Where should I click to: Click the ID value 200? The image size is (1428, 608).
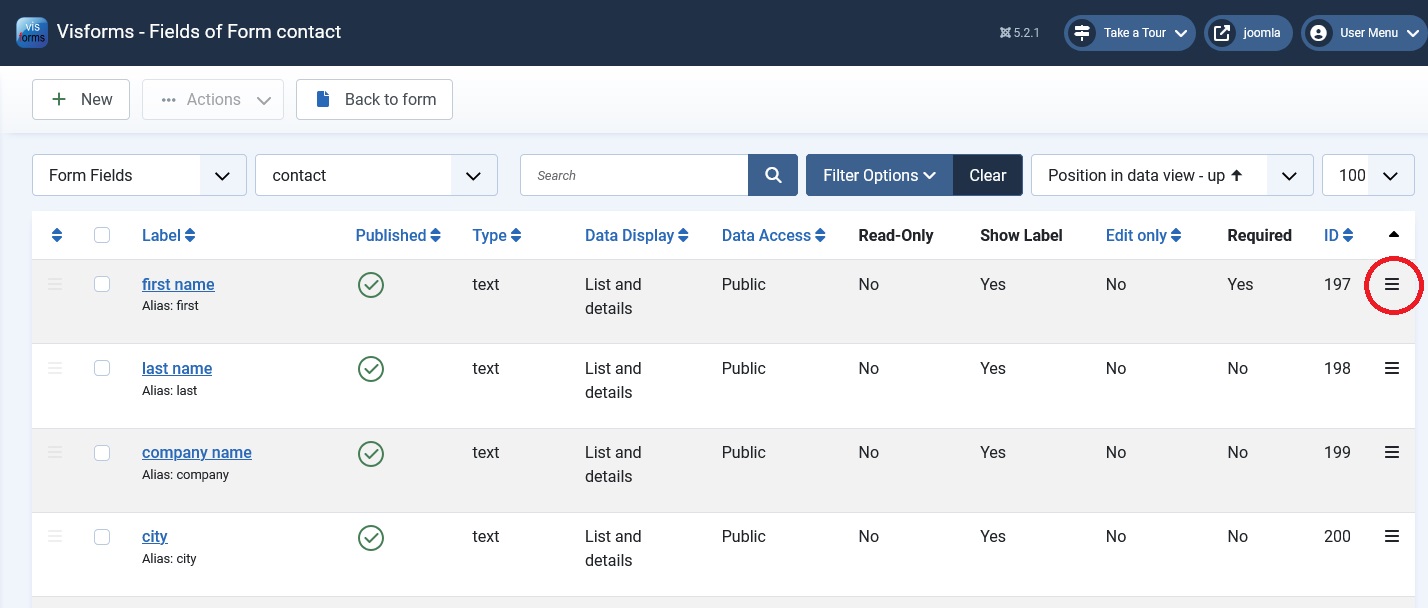tap(1337, 536)
